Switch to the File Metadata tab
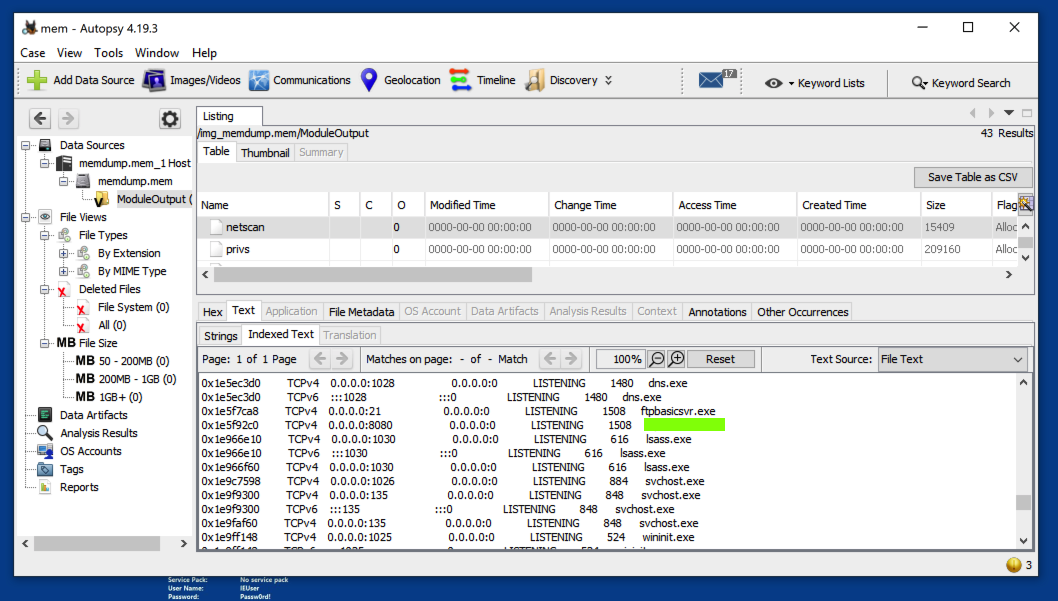This screenshot has width=1058, height=601. tap(361, 312)
